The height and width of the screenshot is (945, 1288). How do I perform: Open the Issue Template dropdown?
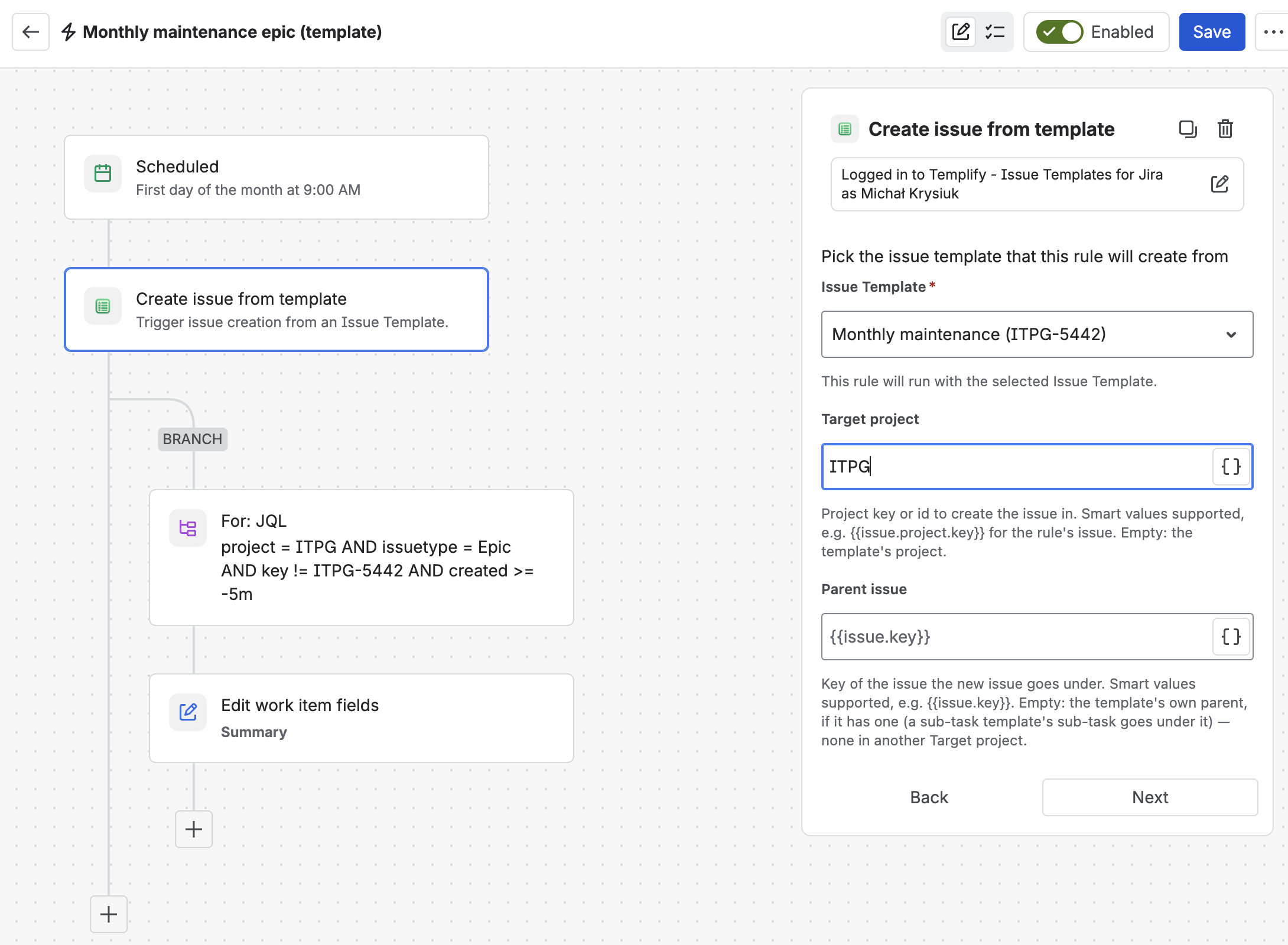pos(1037,334)
